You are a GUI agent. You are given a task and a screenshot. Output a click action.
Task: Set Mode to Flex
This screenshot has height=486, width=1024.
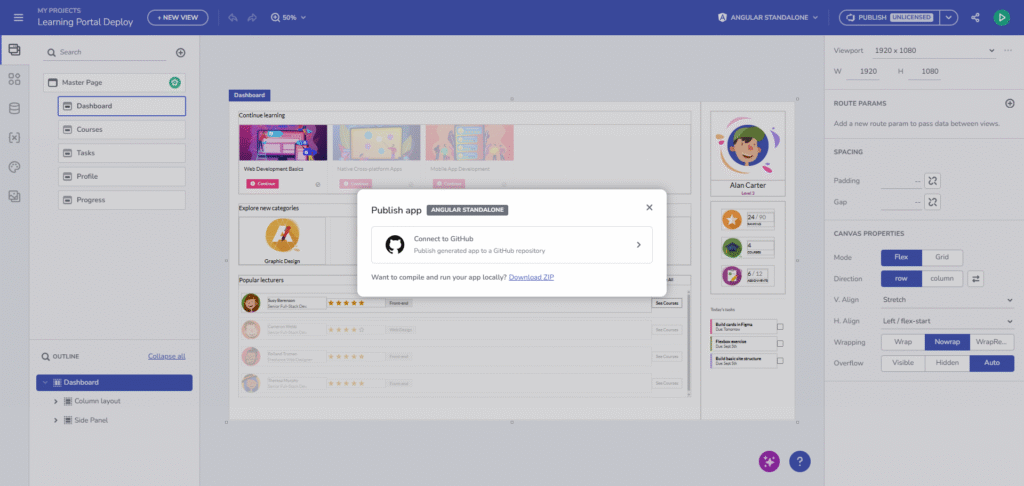pos(901,257)
